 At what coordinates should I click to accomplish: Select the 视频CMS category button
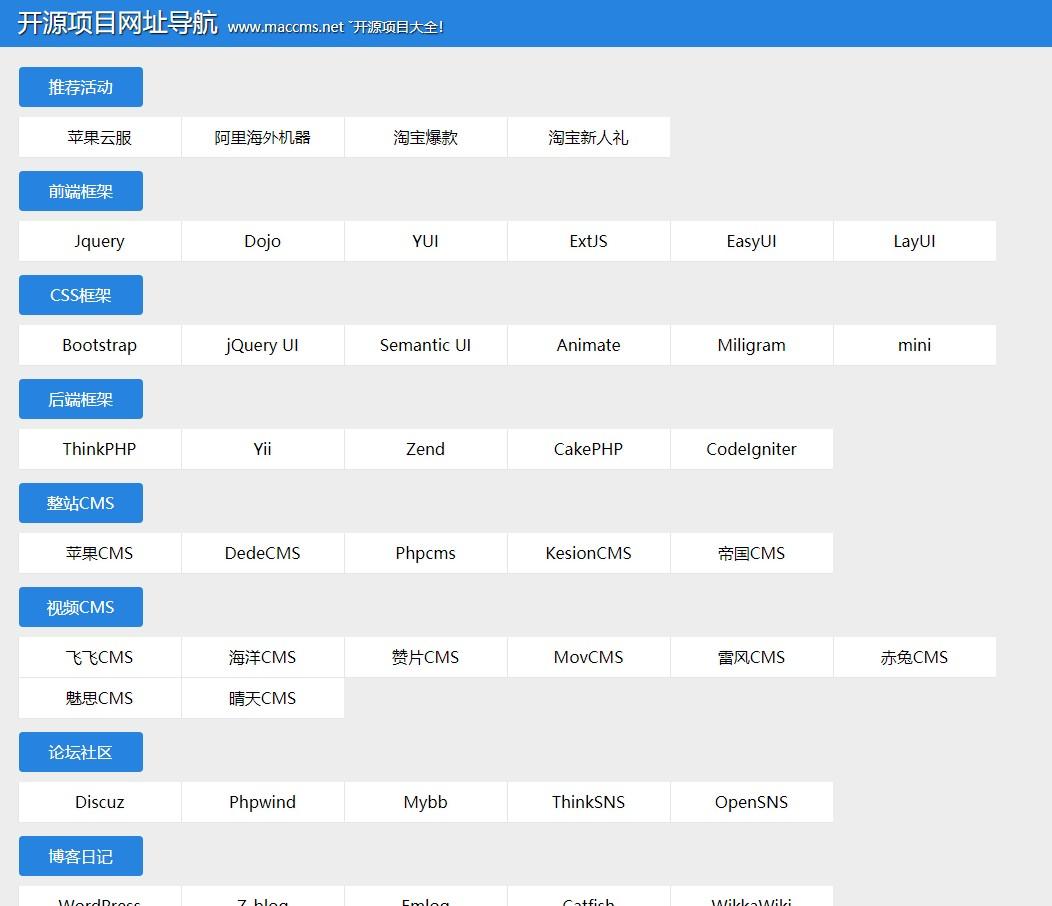(x=81, y=607)
